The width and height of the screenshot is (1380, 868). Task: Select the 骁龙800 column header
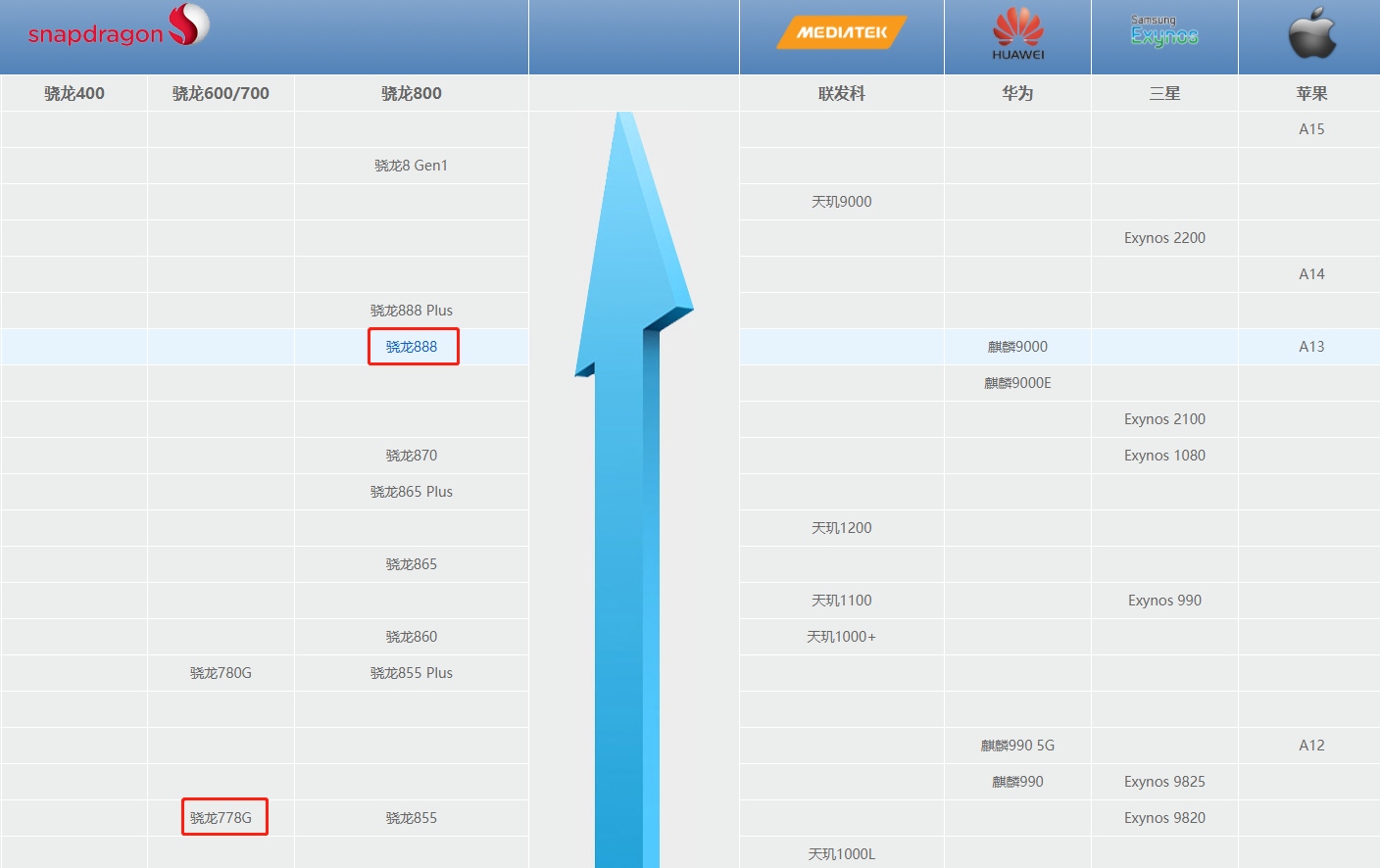pos(412,93)
